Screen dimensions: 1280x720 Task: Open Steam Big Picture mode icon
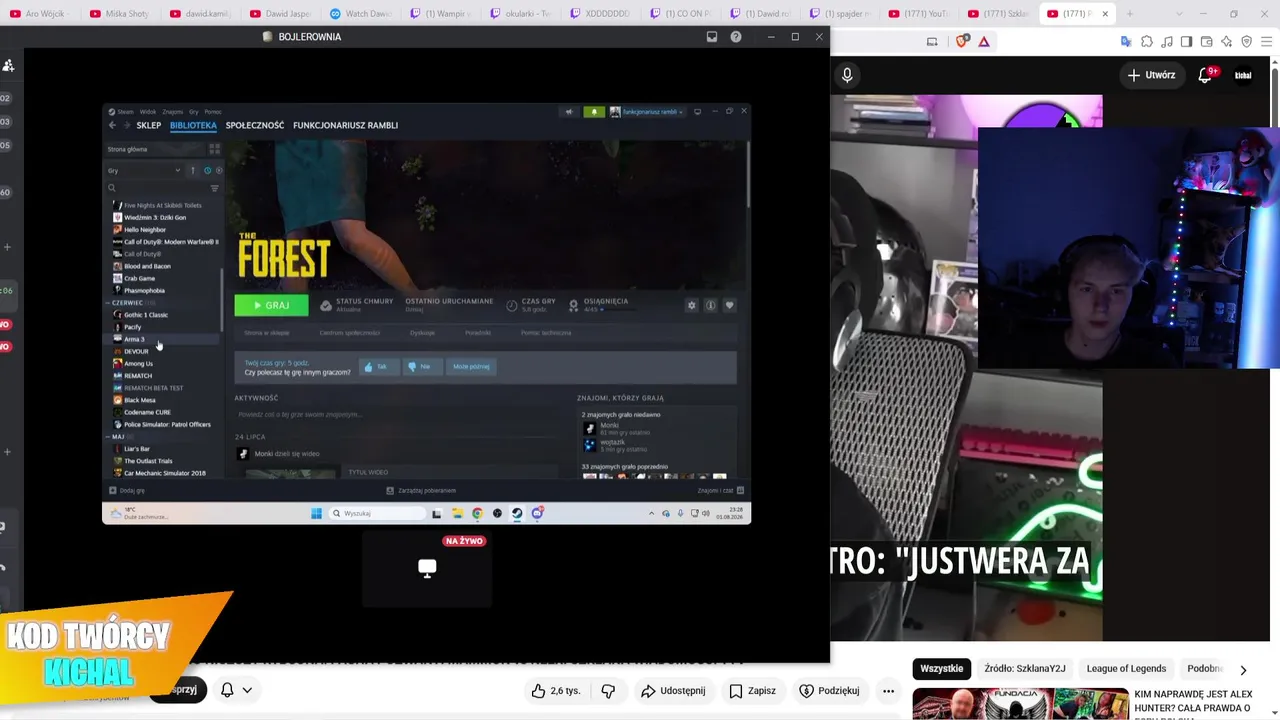697,111
